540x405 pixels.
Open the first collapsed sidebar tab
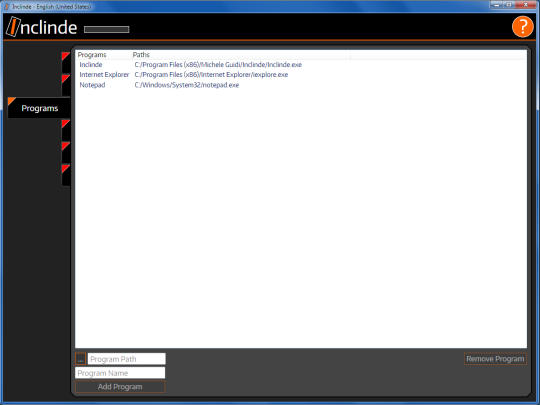coord(66,62)
